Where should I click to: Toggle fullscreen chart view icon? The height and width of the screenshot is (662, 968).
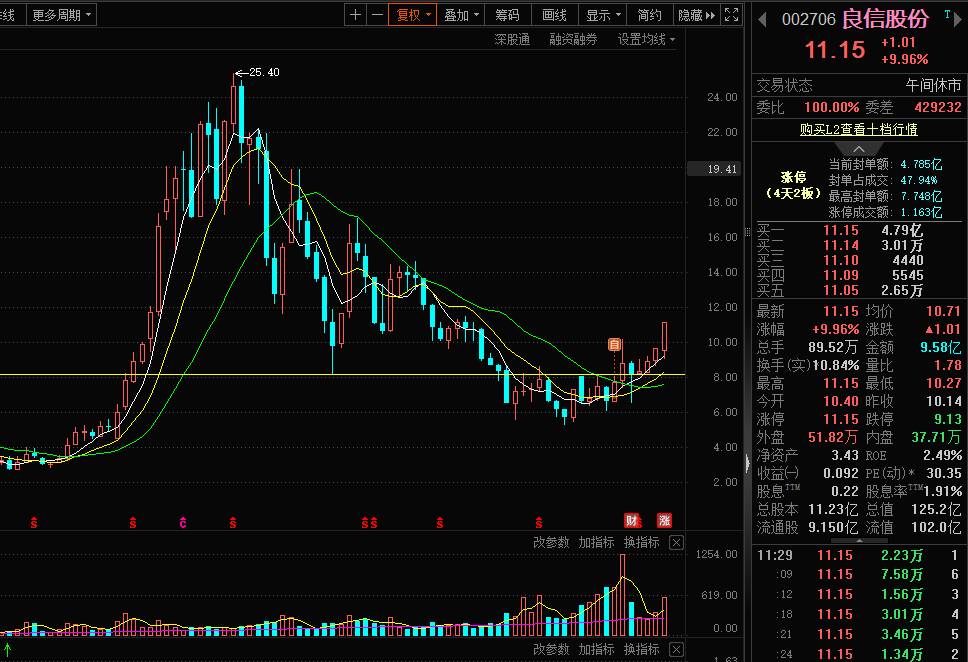pyautogui.click(x=732, y=15)
